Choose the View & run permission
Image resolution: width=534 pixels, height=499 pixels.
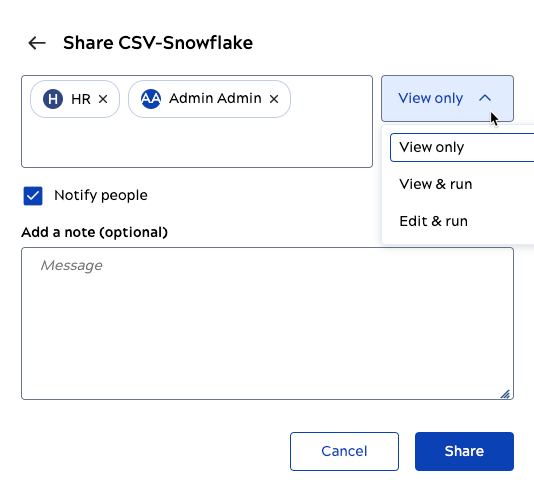click(x=436, y=184)
